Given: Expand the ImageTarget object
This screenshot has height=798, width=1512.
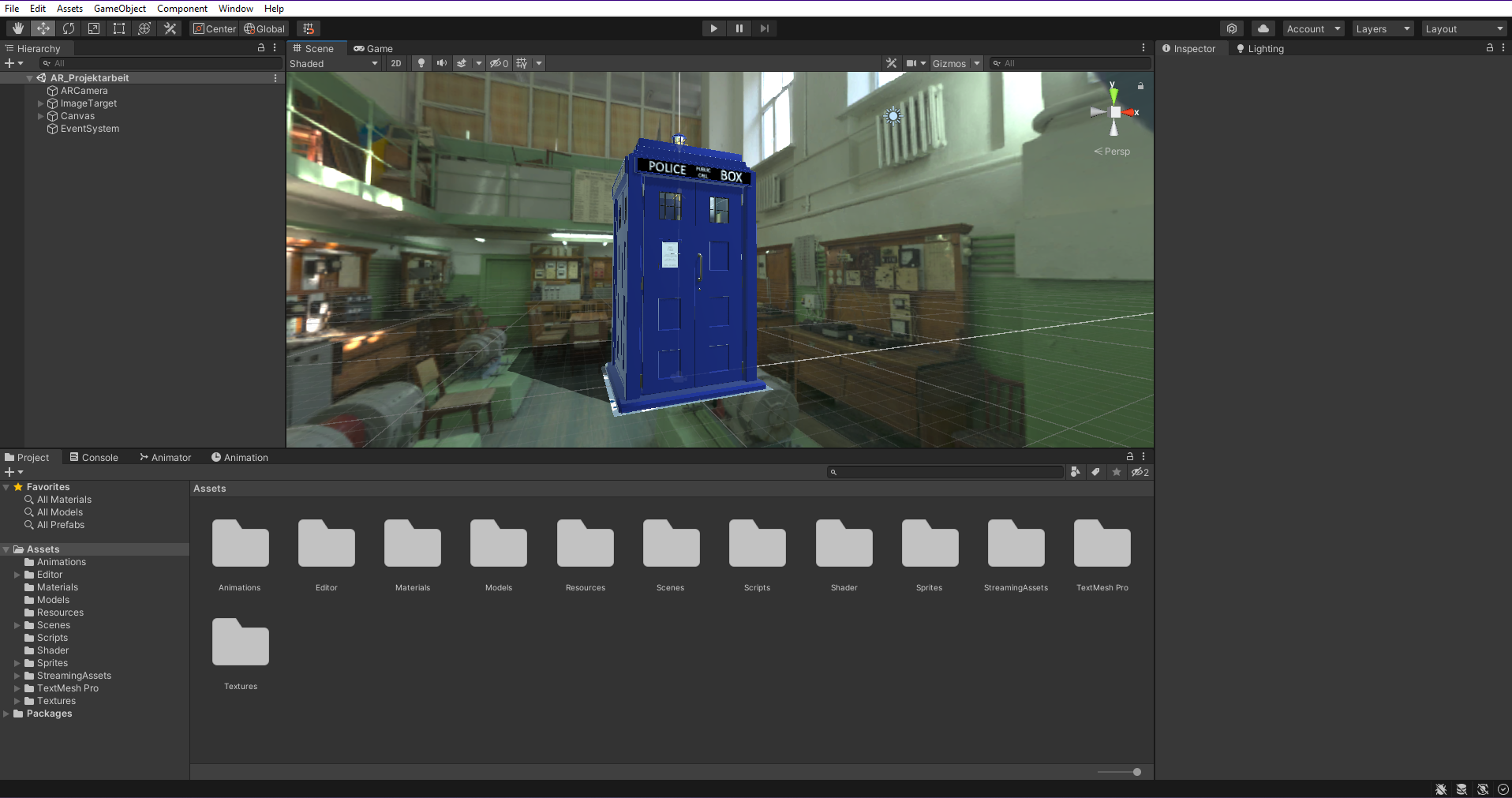Looking at the screenshot, I should pos(41,103).
